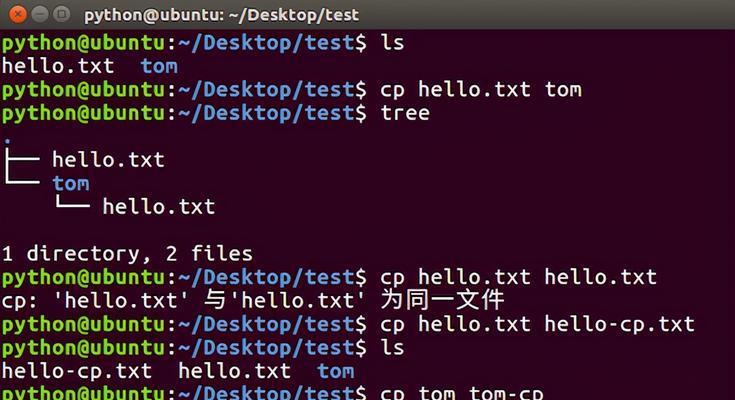Click the 'cp hello.txt hello.txt' command
Viewport: 735px width, 400px height.
coord(518,277)
